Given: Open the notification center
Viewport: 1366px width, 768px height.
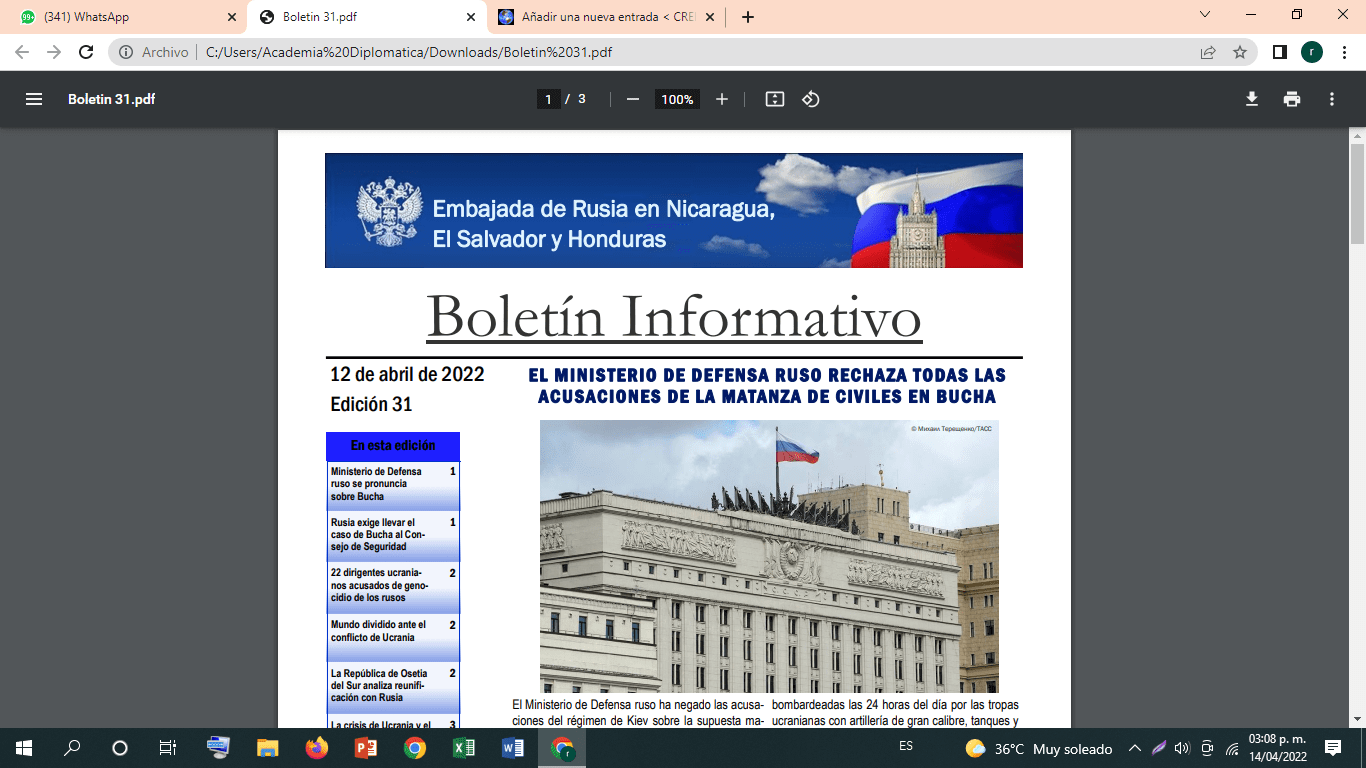Looking at the screenshot, I should [1333, 748].
